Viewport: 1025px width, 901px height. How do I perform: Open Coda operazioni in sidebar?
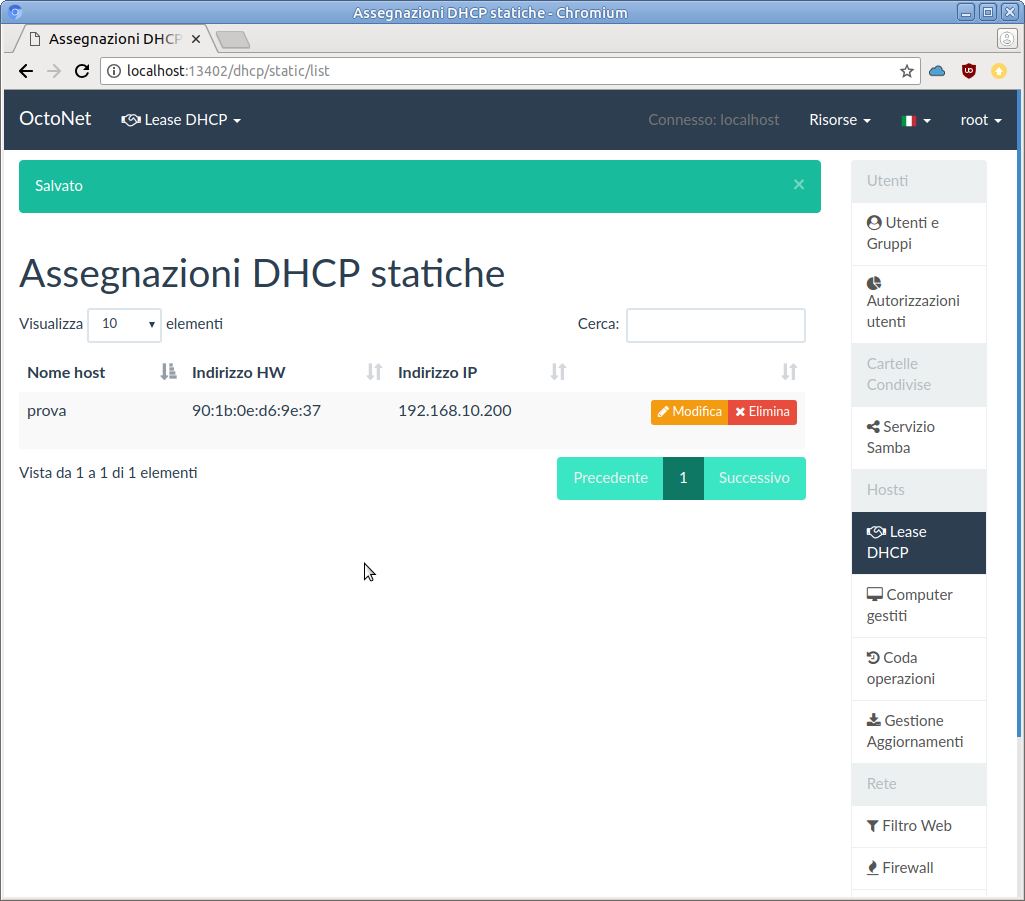(918, 668)
